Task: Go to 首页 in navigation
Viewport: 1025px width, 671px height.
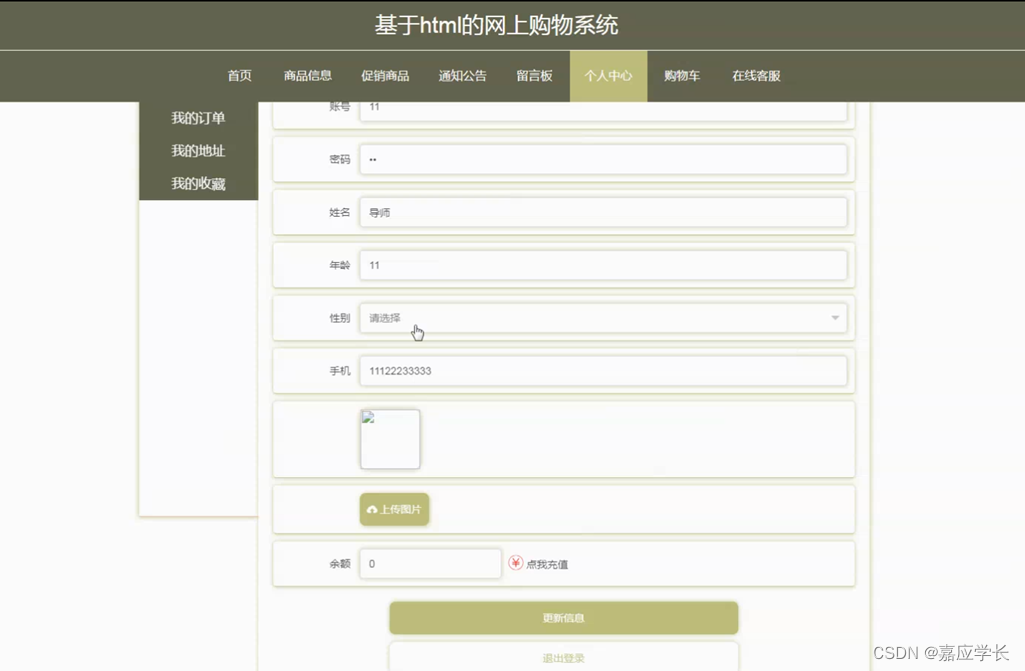Action: (x=239, y=76)
